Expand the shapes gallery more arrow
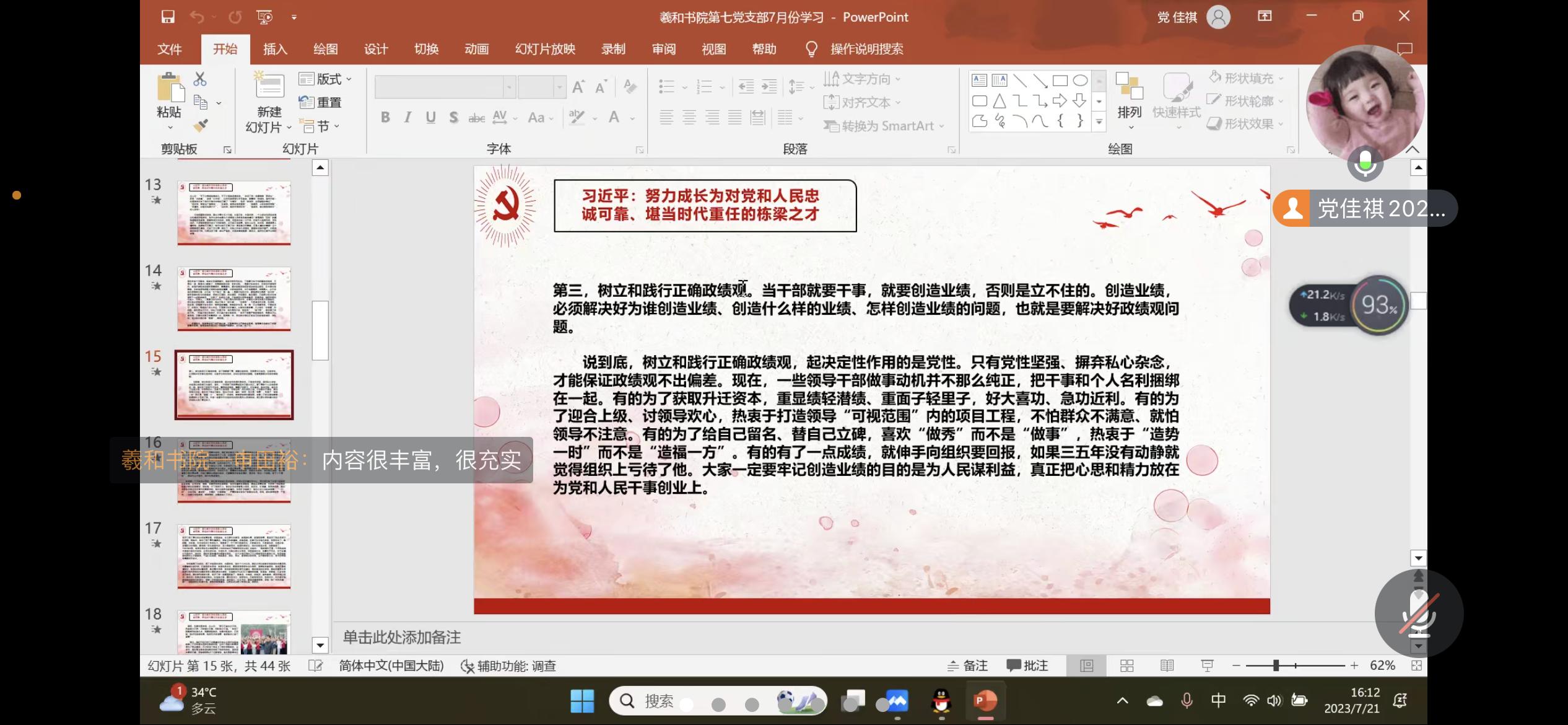The width and height of the screenshot is (1568, 725). pos(1099,122)
